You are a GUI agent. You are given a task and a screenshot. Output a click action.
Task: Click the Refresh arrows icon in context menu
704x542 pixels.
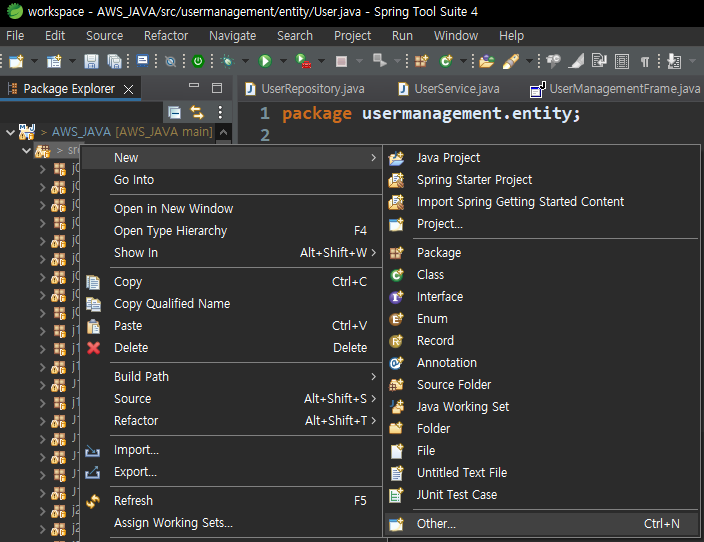point(93,501)
